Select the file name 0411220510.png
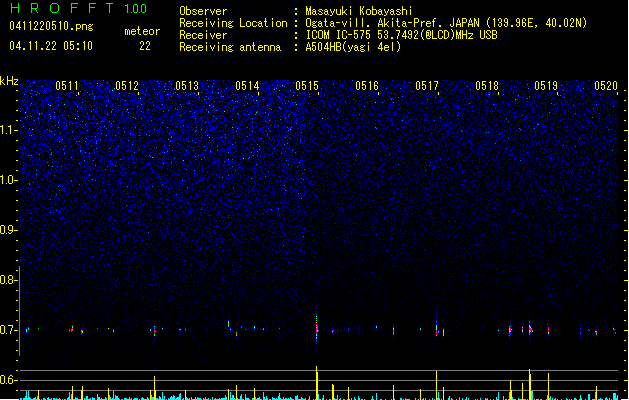The height and width of the screenshot is (400, 629). click(51, 26)
